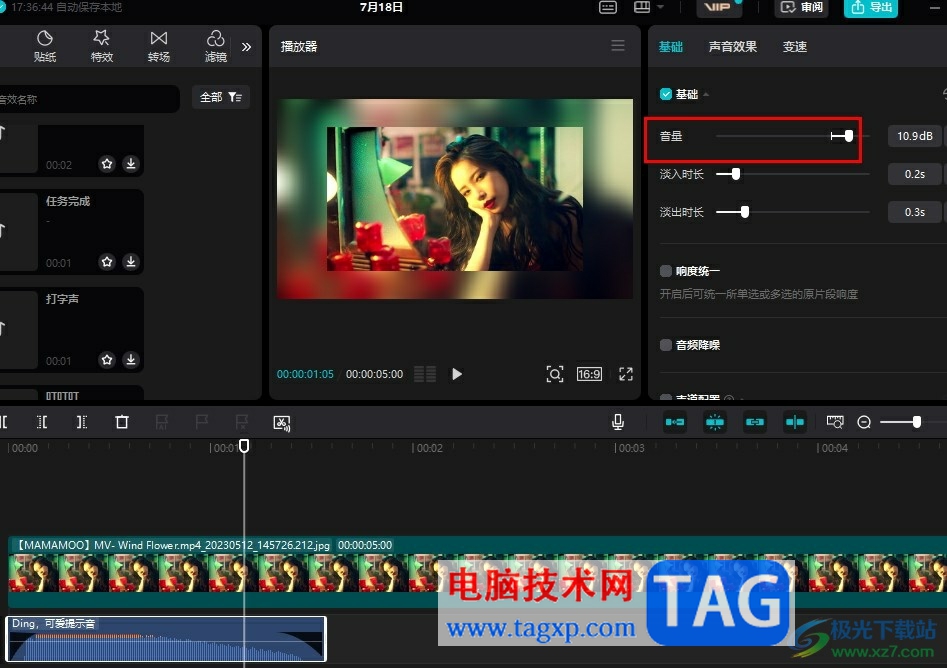Favorite the 任务完成 sound effect
947x668 pixels.
107,262
